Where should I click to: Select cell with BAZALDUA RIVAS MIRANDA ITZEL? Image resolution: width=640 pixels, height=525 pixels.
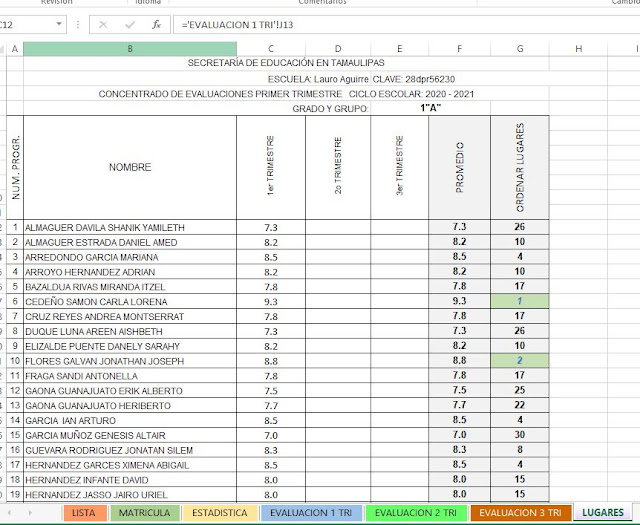pos(130,287)
